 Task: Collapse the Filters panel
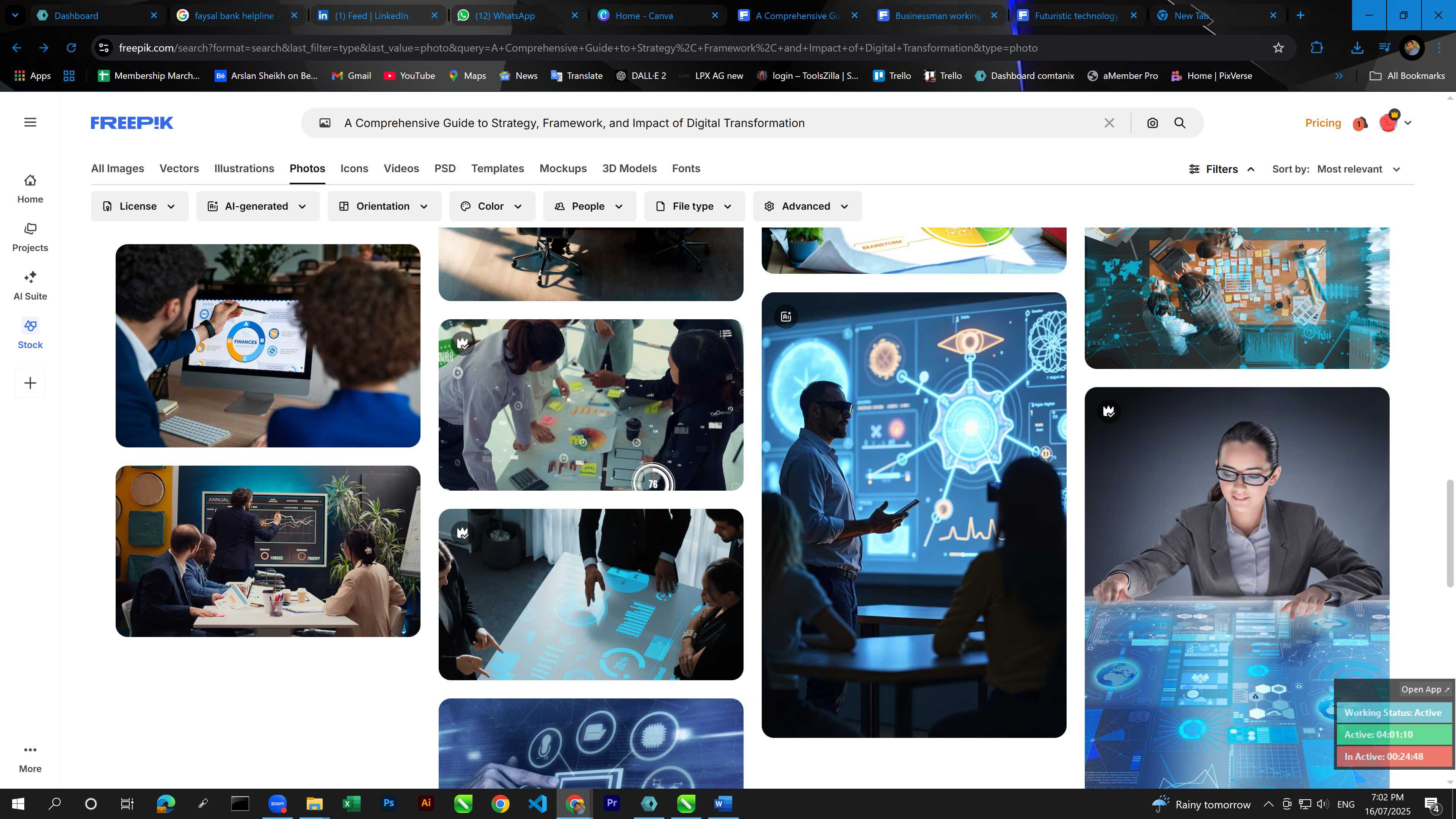tap(1222, 169)
